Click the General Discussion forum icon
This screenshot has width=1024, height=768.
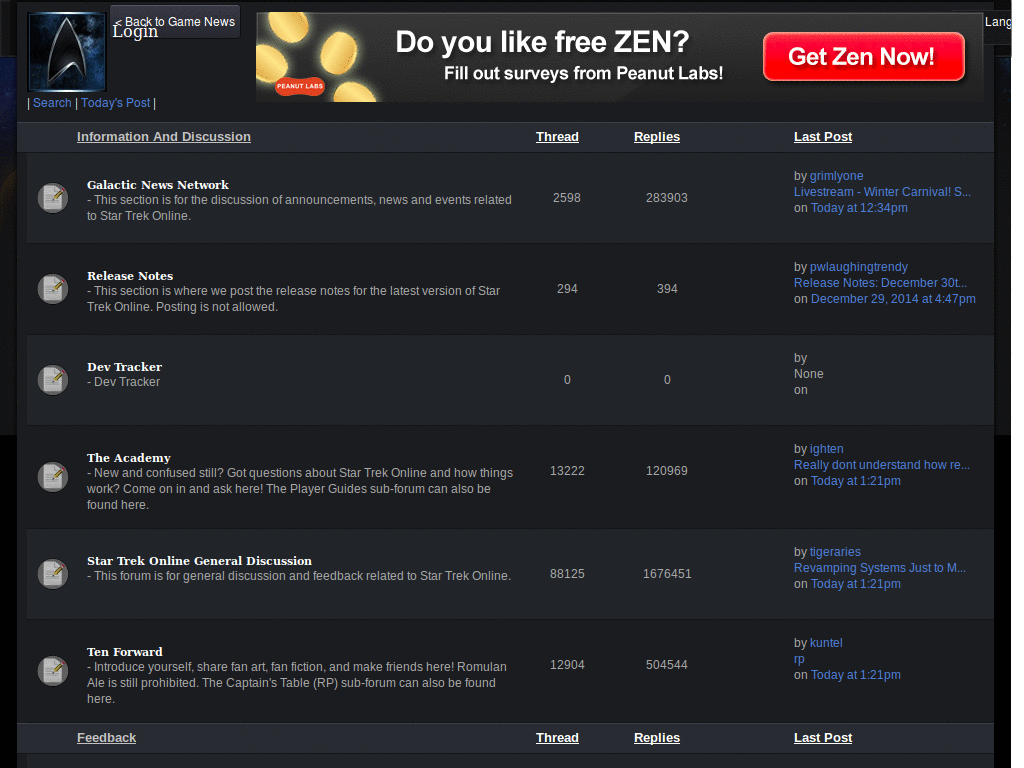52,573
